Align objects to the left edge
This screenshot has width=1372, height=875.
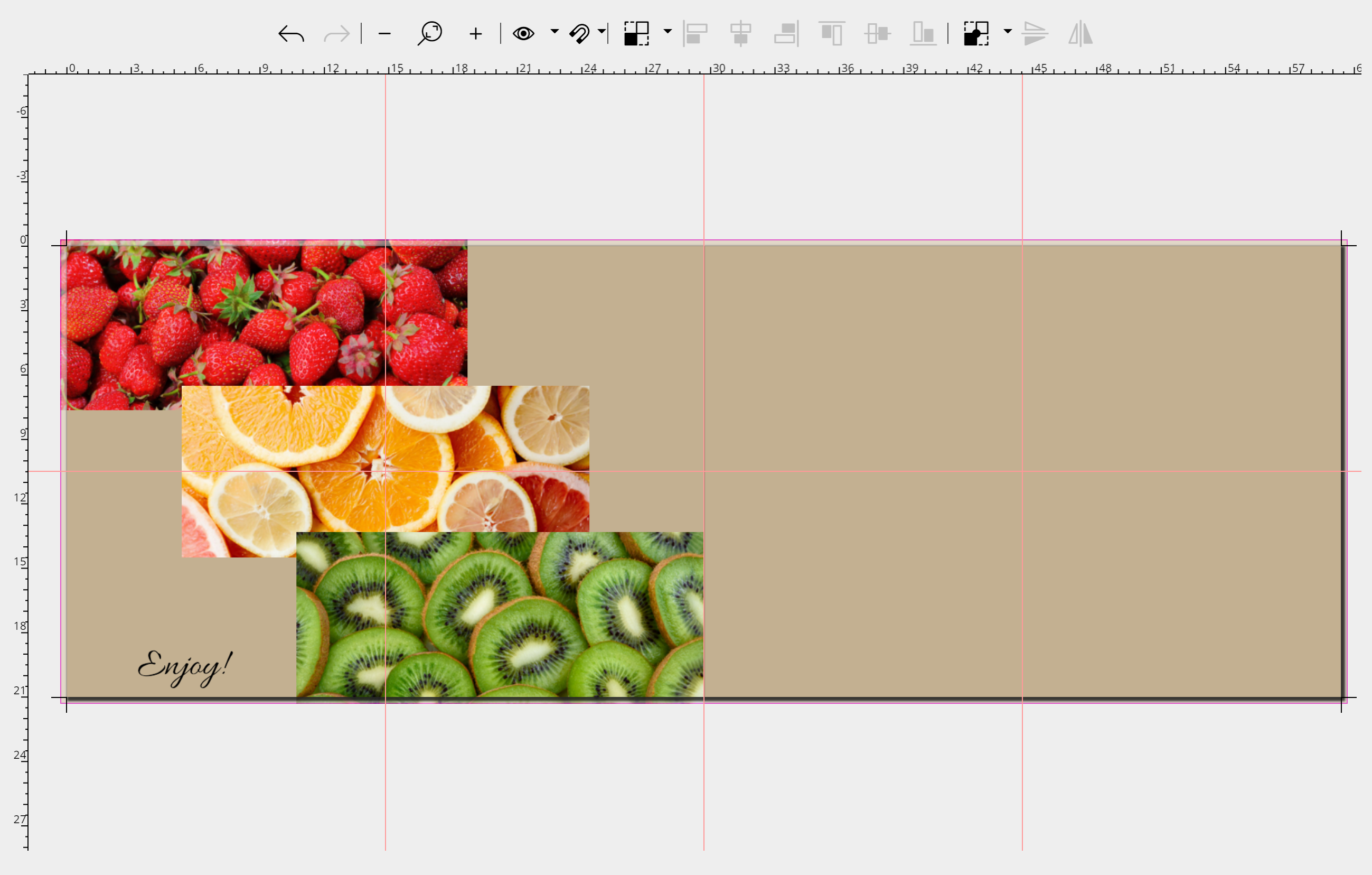pyautogui.click(x=696, y=34)
